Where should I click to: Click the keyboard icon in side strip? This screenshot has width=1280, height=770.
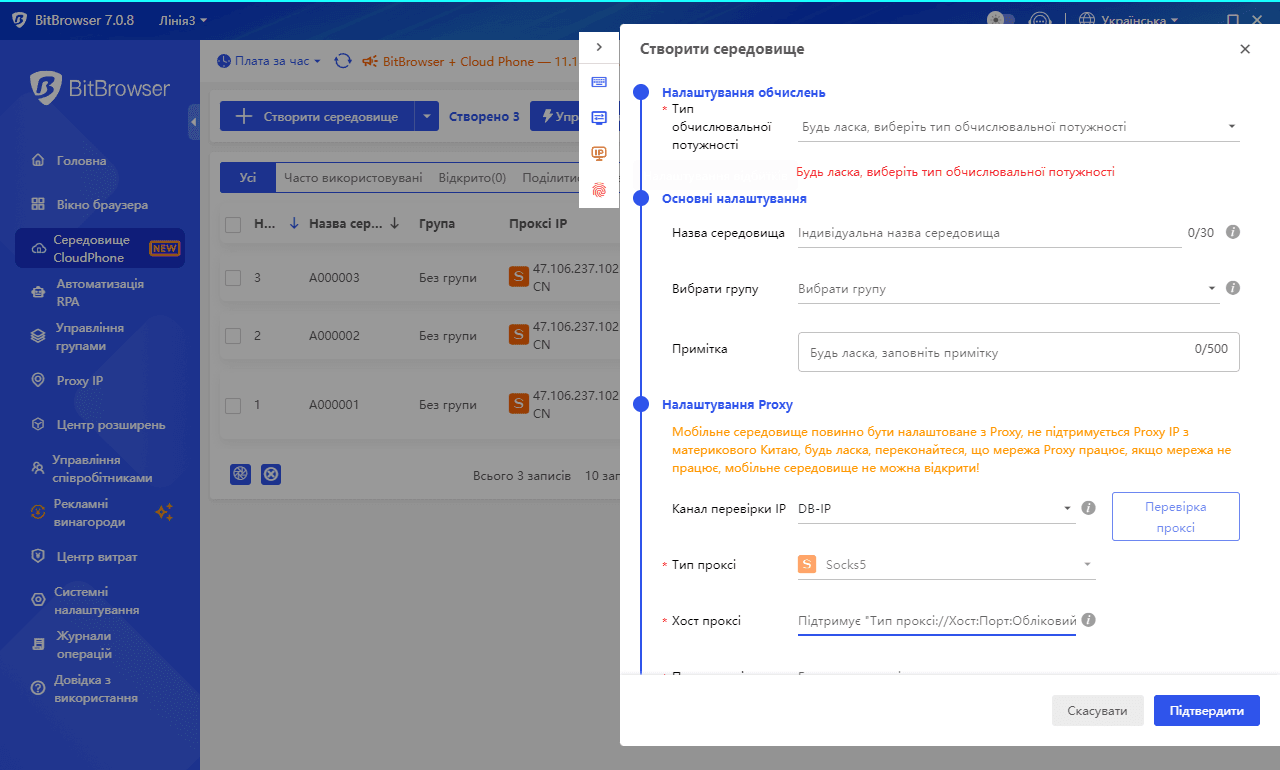pos(599,82)
